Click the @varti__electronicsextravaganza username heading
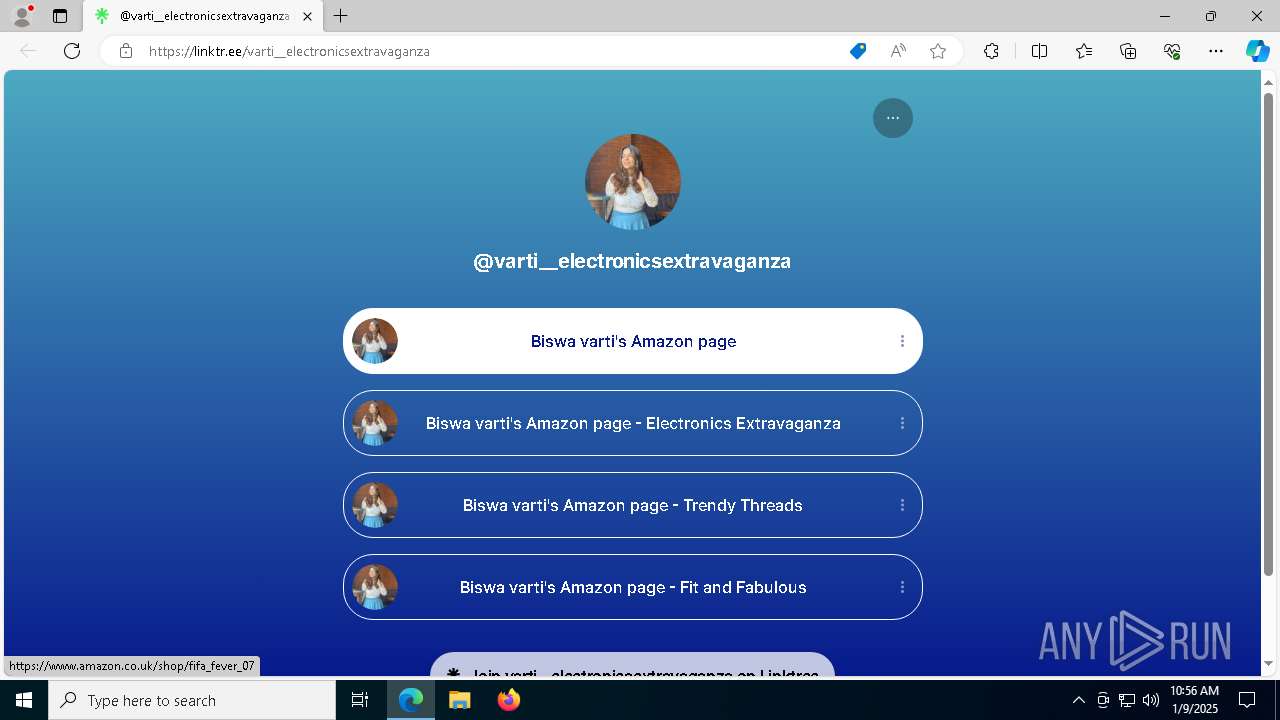 (632, 261)
